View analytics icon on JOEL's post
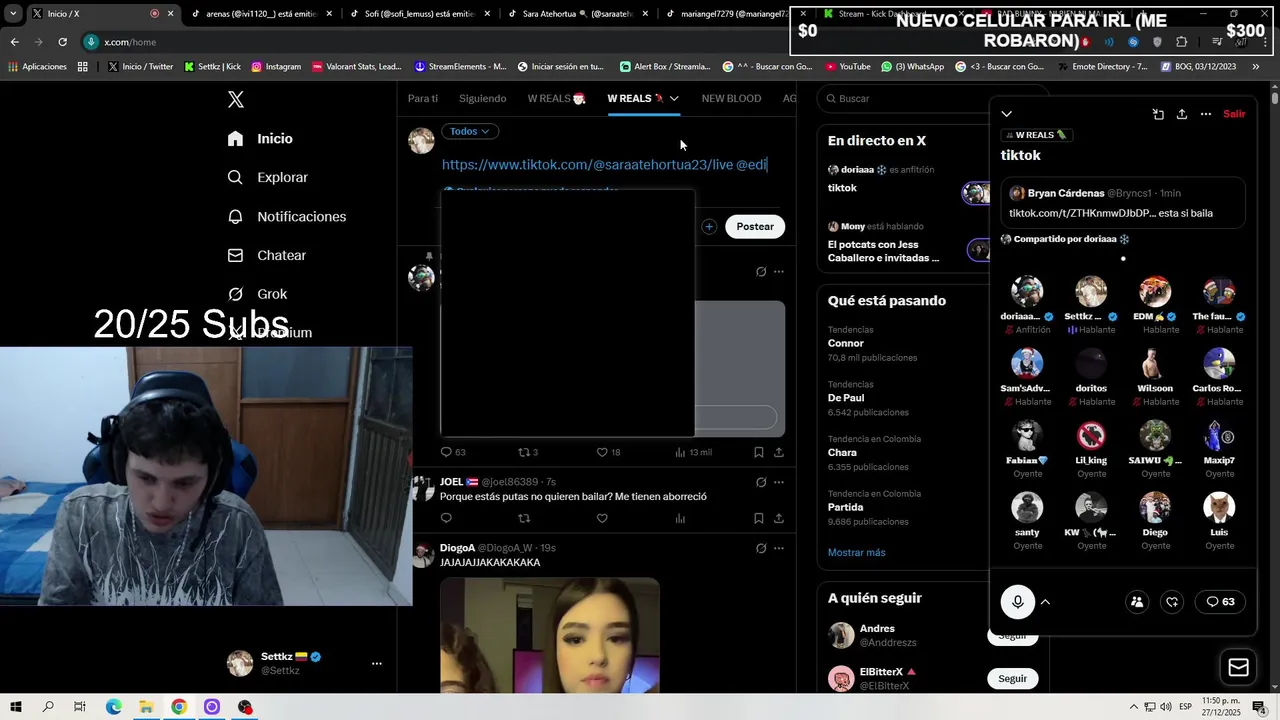This screenshot has height=720, width=1280. point(680,518)
